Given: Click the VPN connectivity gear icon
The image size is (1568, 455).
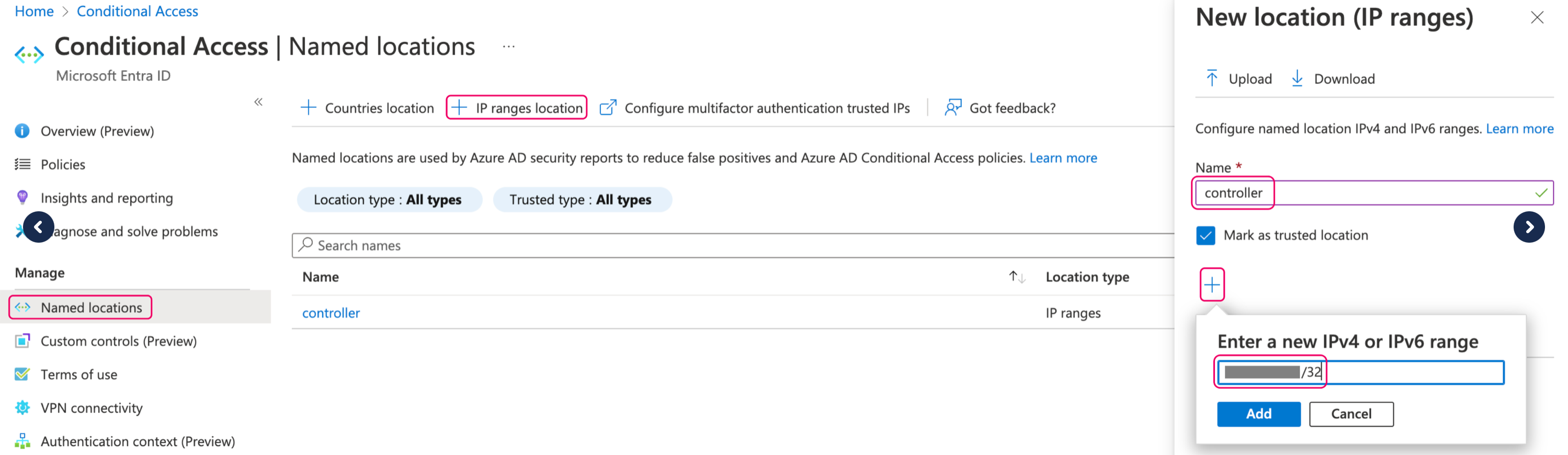Looking at the screenshot, I should 22,407.
